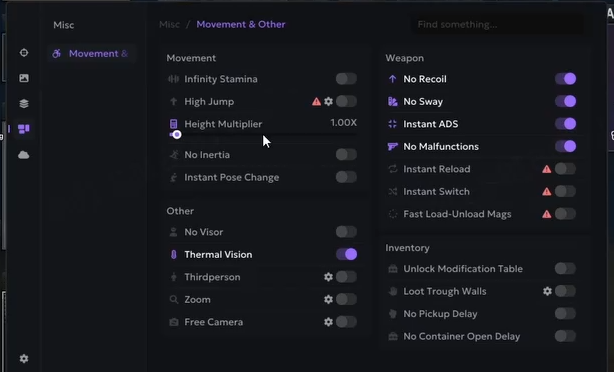The width and height of the screenshot is (614, 372).
Task: Turn on Loot Trough Walls toggle
Action: (x=565, y=291)
